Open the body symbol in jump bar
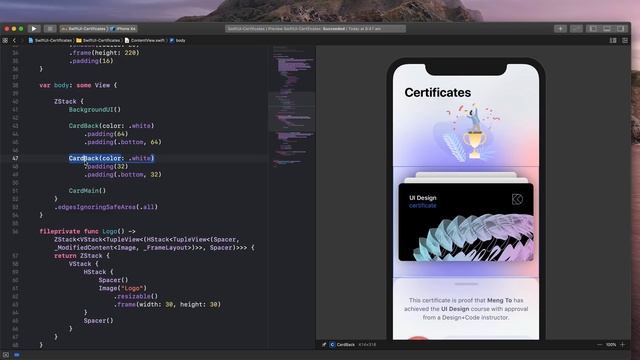The height and width of the screenshot is (360, 640). pyautogui.click(x=178, y=40)
